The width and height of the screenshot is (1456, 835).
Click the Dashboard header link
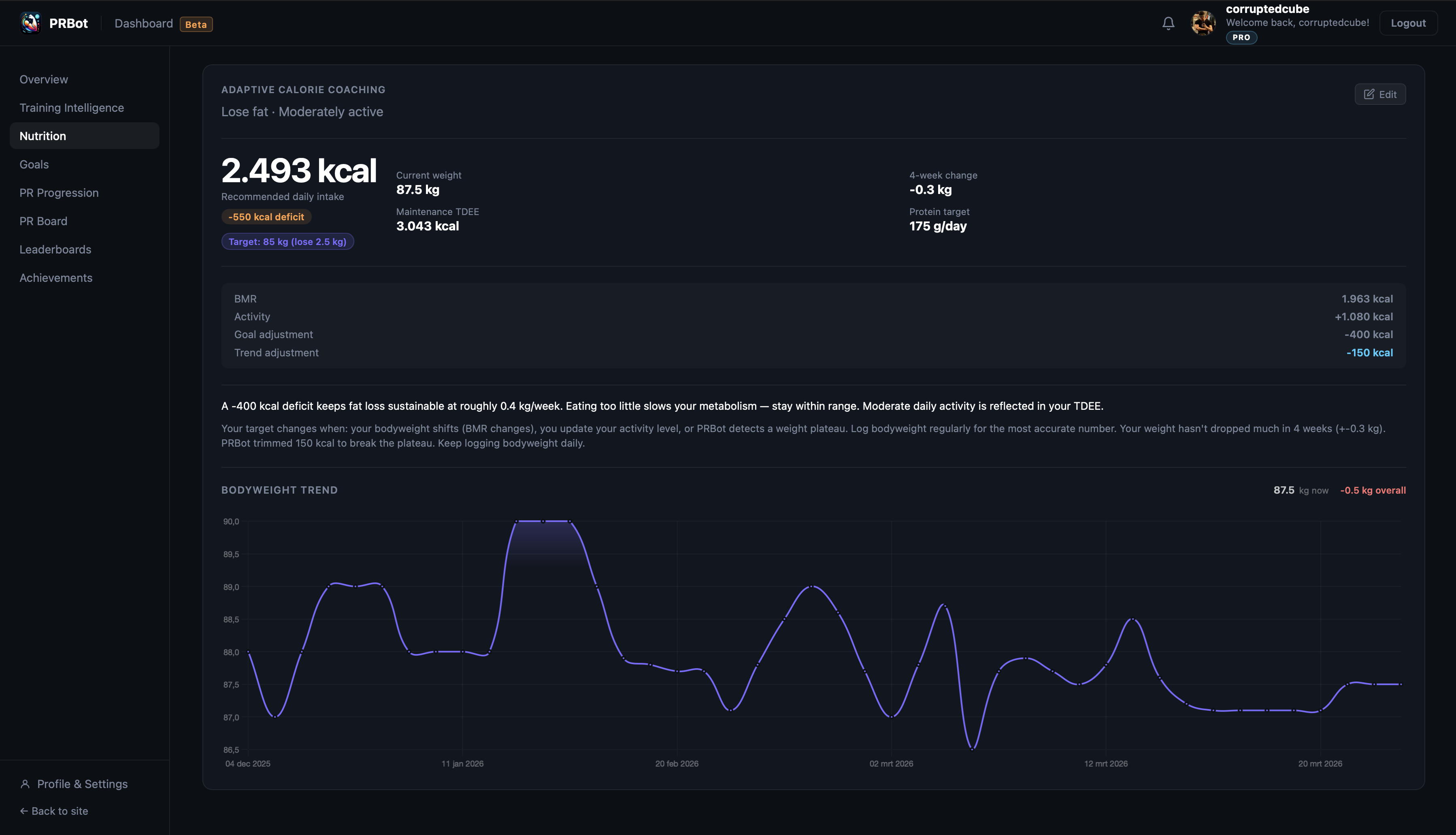[143, 23]
